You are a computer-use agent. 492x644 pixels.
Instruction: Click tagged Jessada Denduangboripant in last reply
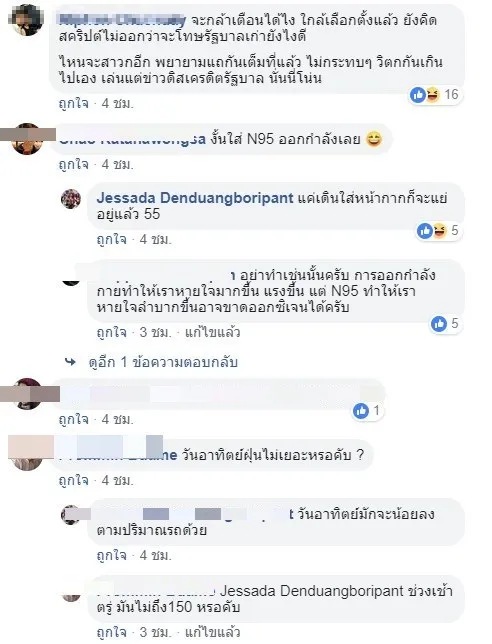[x=312, y=591]
